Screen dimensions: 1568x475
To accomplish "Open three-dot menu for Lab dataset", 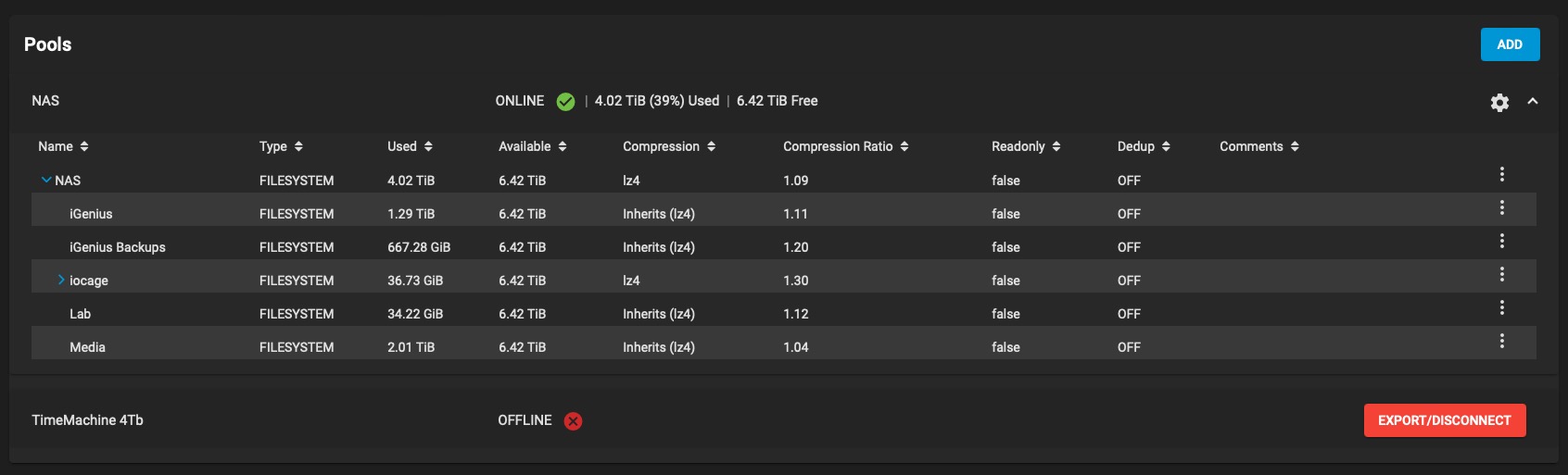I will pos(1501,307).
